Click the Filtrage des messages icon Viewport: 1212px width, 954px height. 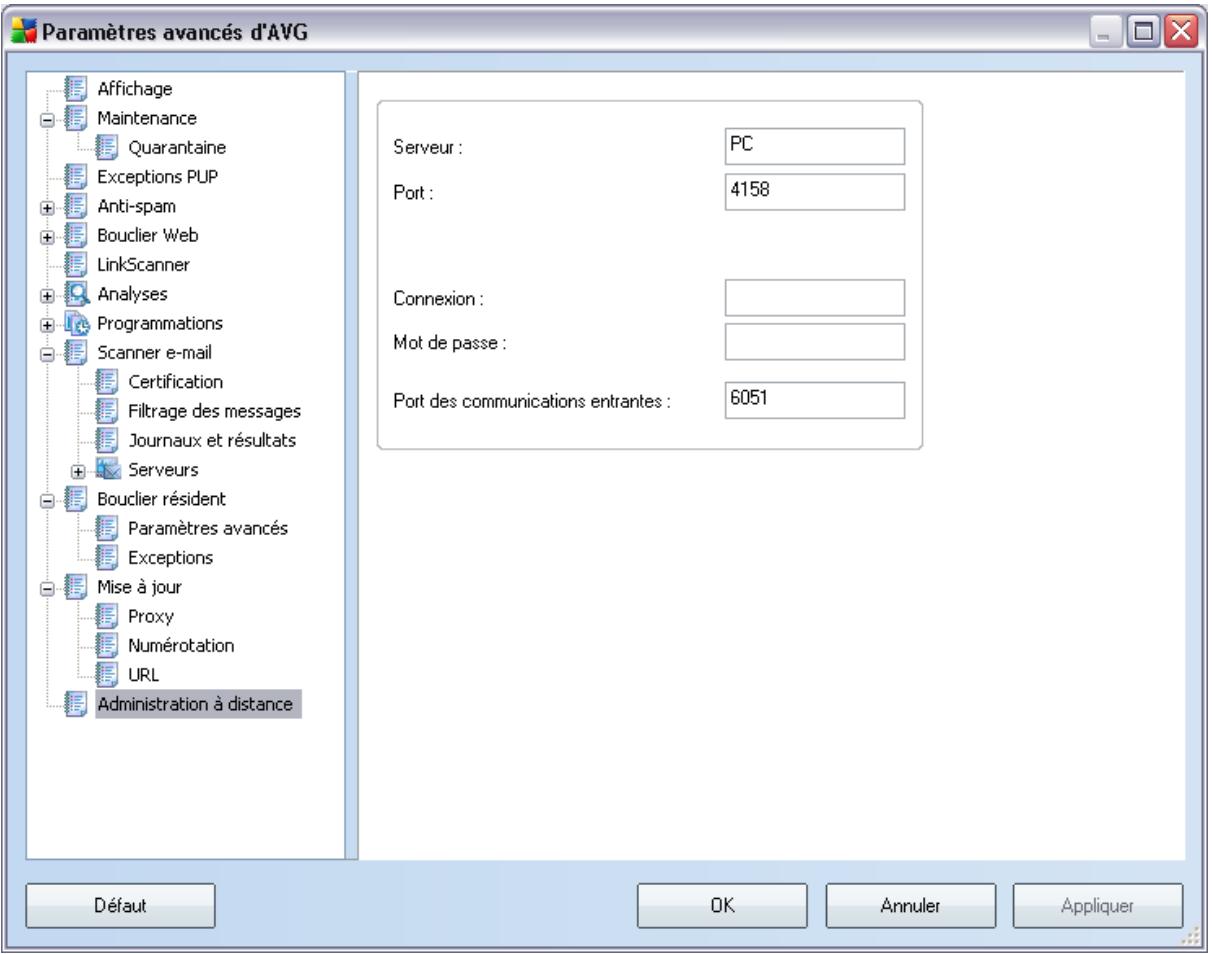[107, 410]
